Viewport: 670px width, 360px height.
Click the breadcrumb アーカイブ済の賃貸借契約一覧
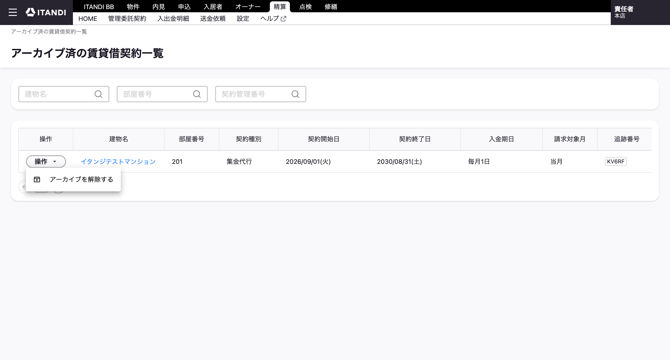pyautogui.click(x=49, y=32)
